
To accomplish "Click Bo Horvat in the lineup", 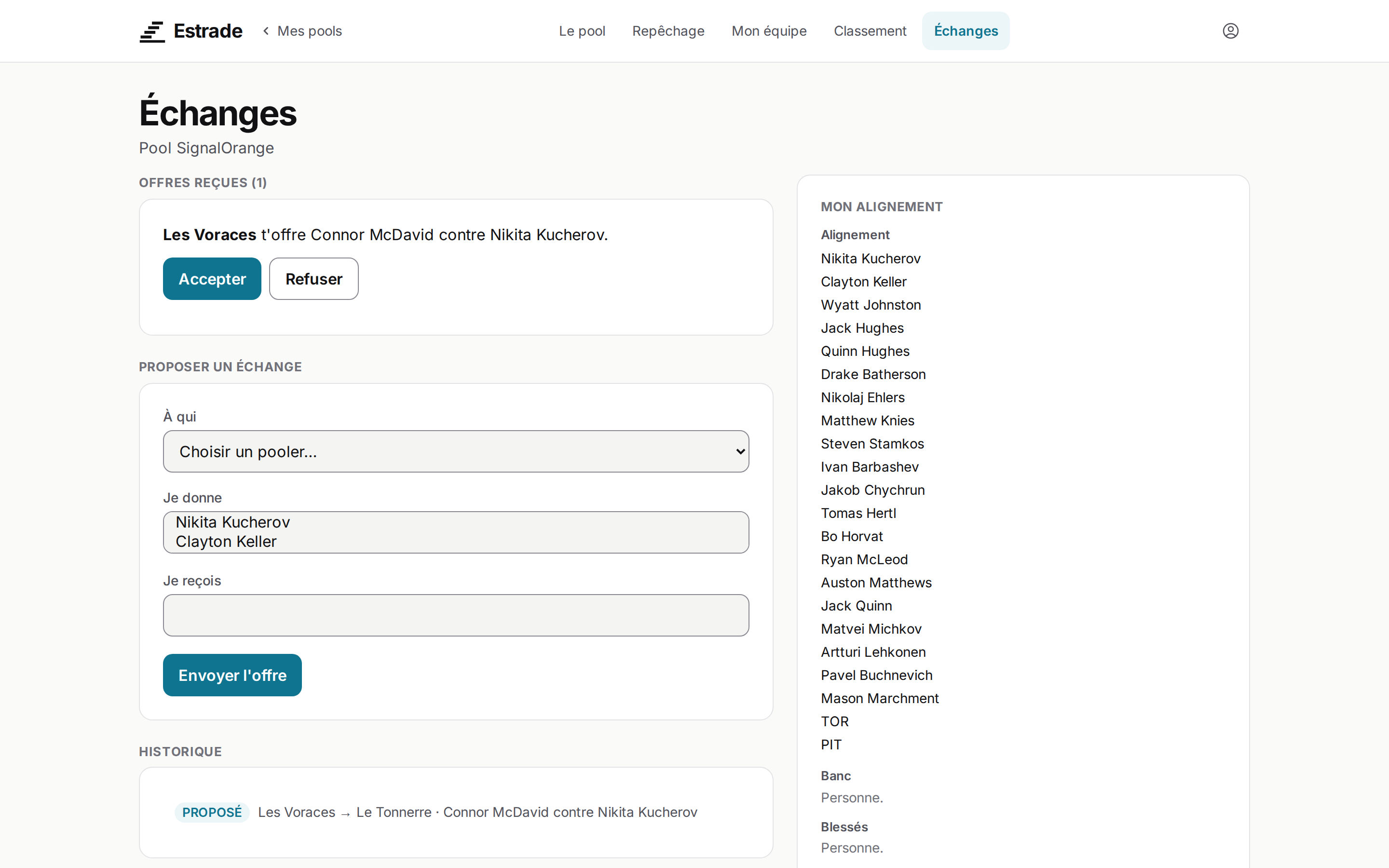I will pos(852,536).
